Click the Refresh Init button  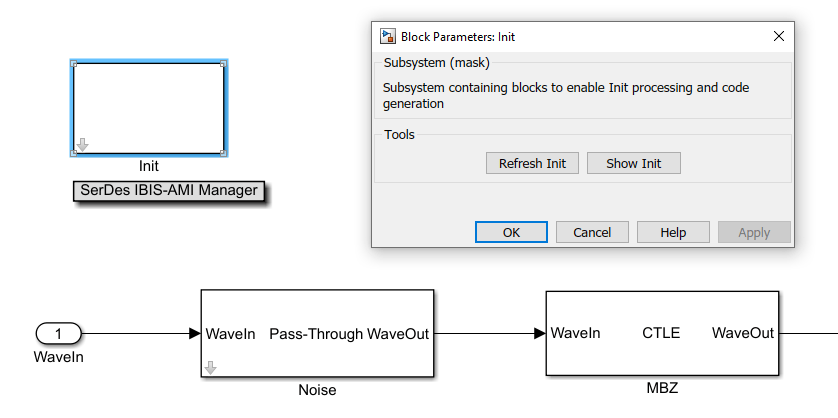tap(532, 163)
